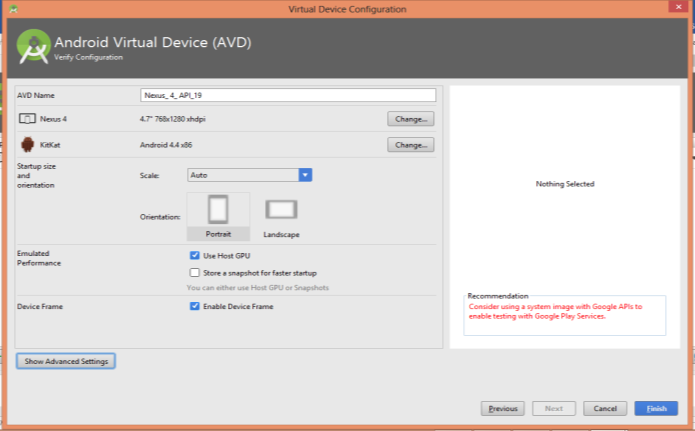695x431 pixels.
Task: Click the 'Verify Configuration' subtitle
Action: click(x=88, y=57)
